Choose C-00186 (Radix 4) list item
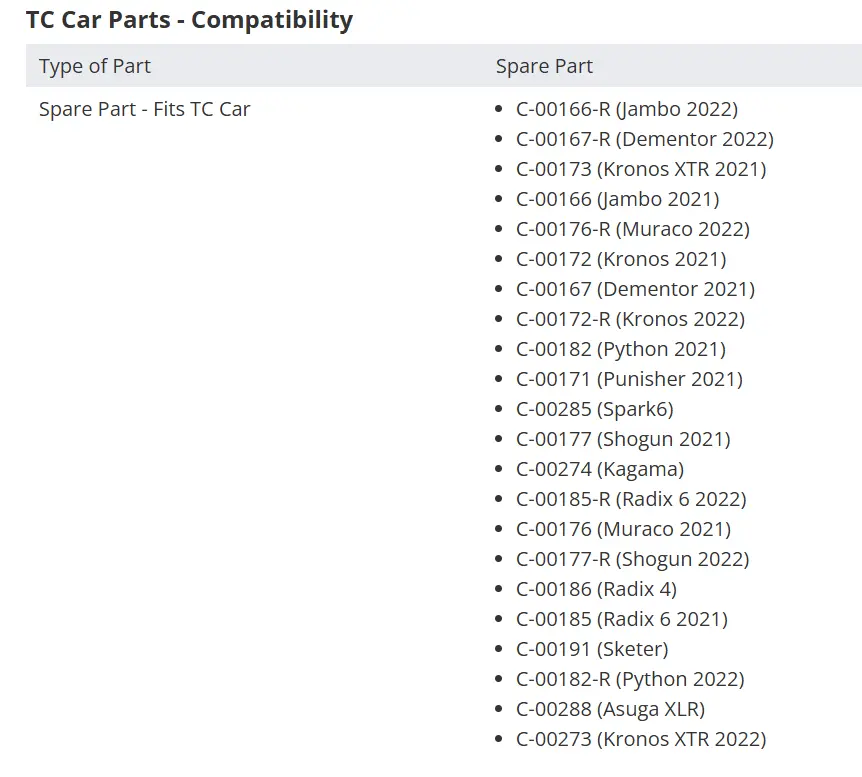The image size is (862, 777). click(x=596, y=589)
